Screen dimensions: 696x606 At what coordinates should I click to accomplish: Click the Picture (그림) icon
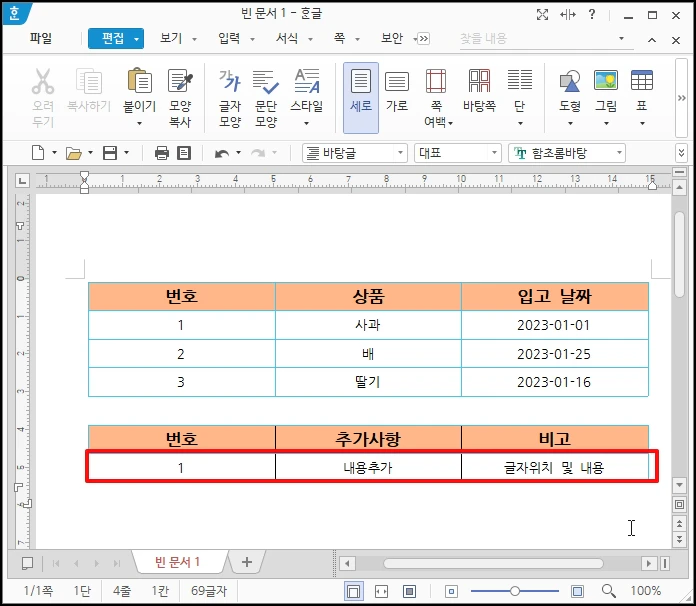(x=606, y=80)
